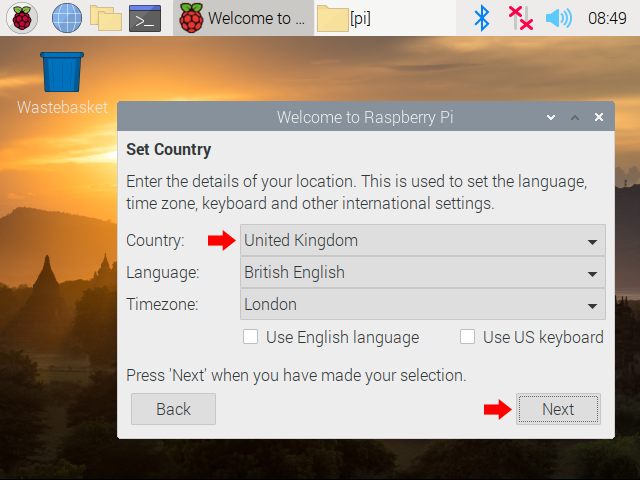Close the Welcome to Raspberry Pi dialog
The image size is (640, 480).
coord(599,118)
